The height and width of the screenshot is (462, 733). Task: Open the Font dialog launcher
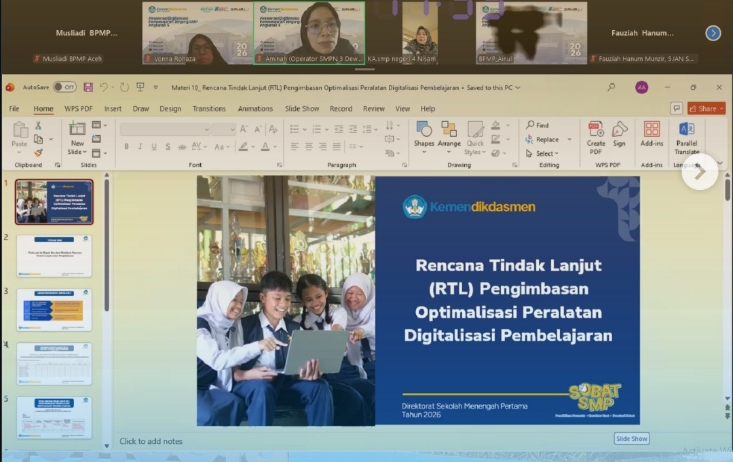[x=279, y=165]
